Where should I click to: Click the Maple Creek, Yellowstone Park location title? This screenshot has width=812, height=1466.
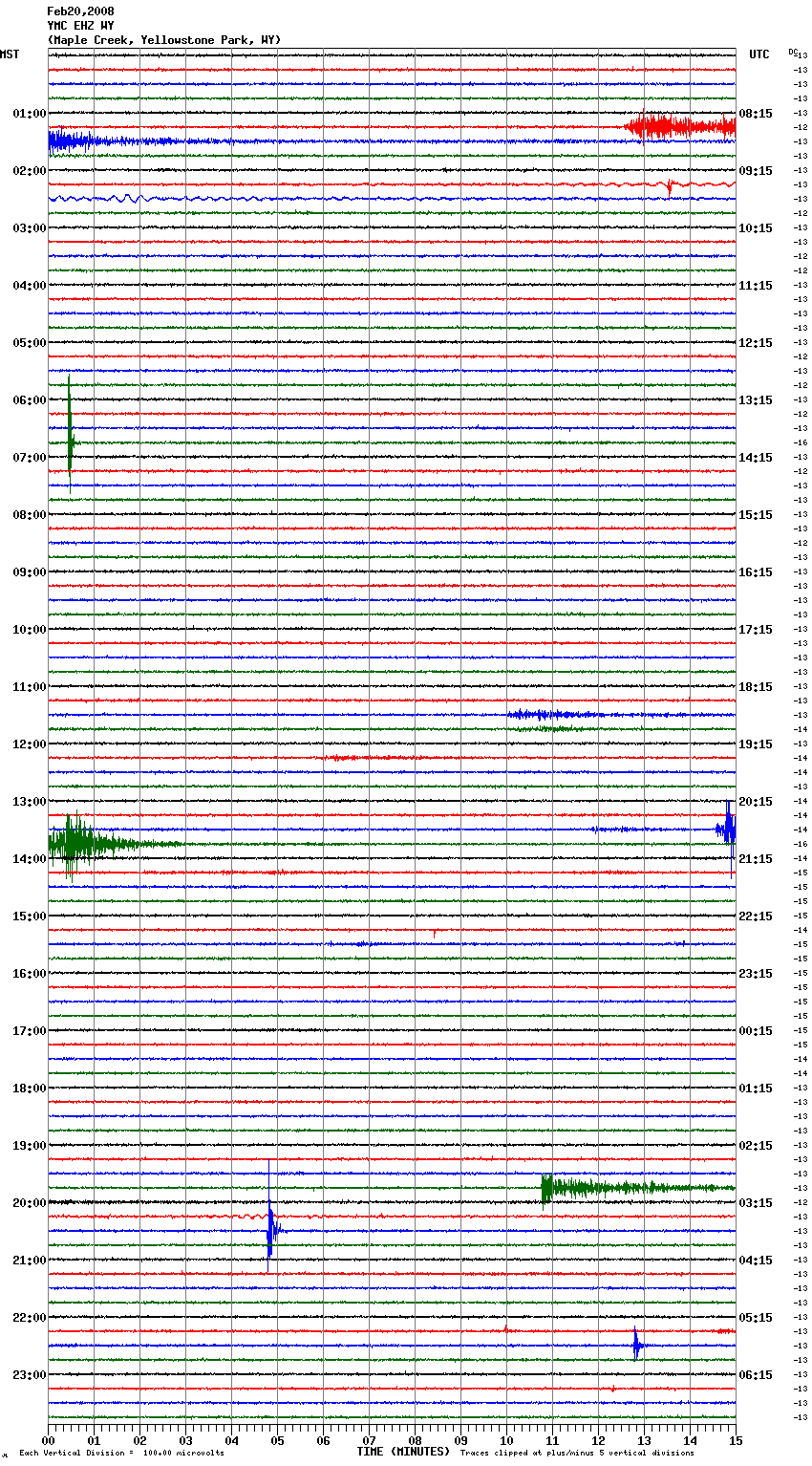164,40
